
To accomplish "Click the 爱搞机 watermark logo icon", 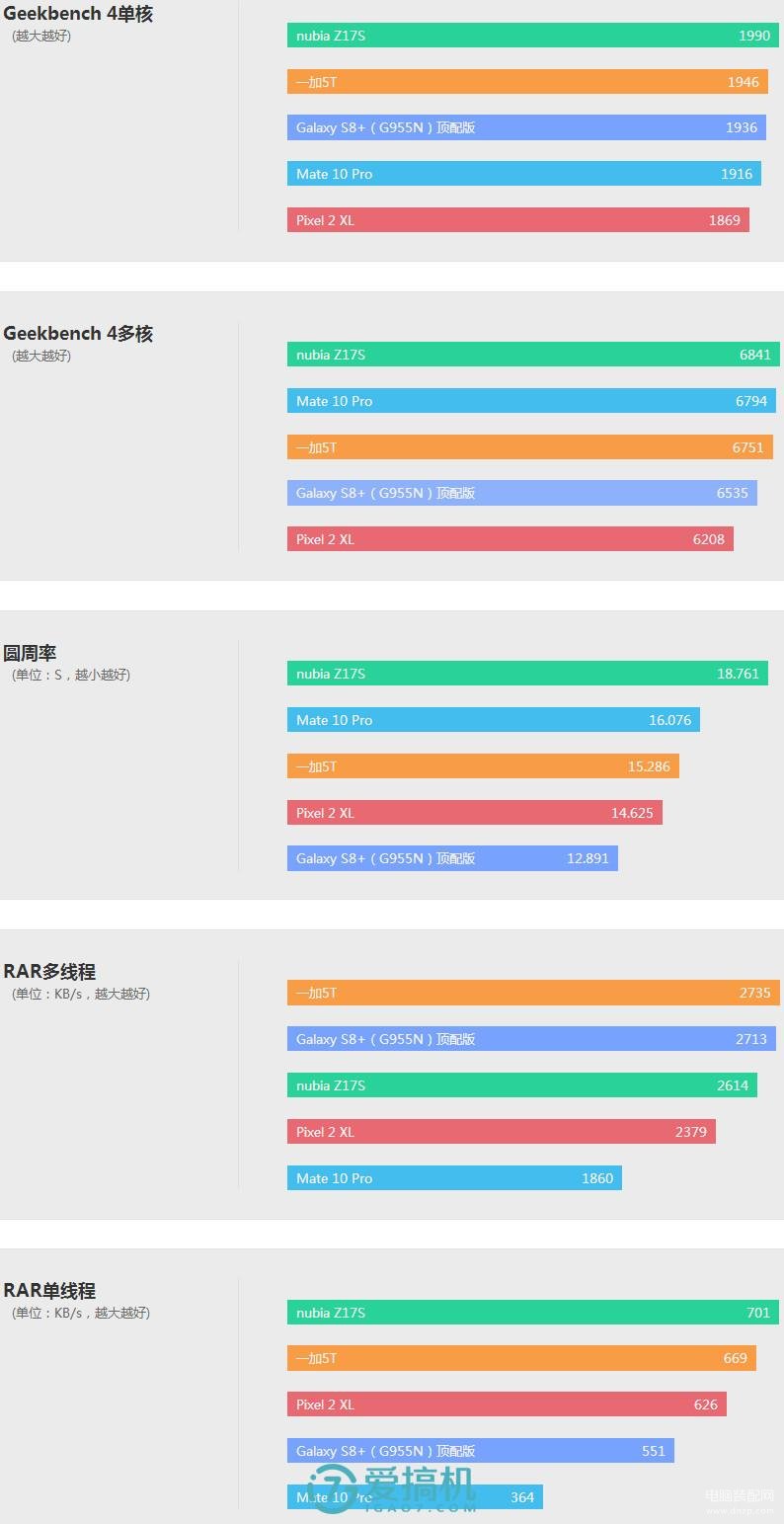I will pos(333,1488).
